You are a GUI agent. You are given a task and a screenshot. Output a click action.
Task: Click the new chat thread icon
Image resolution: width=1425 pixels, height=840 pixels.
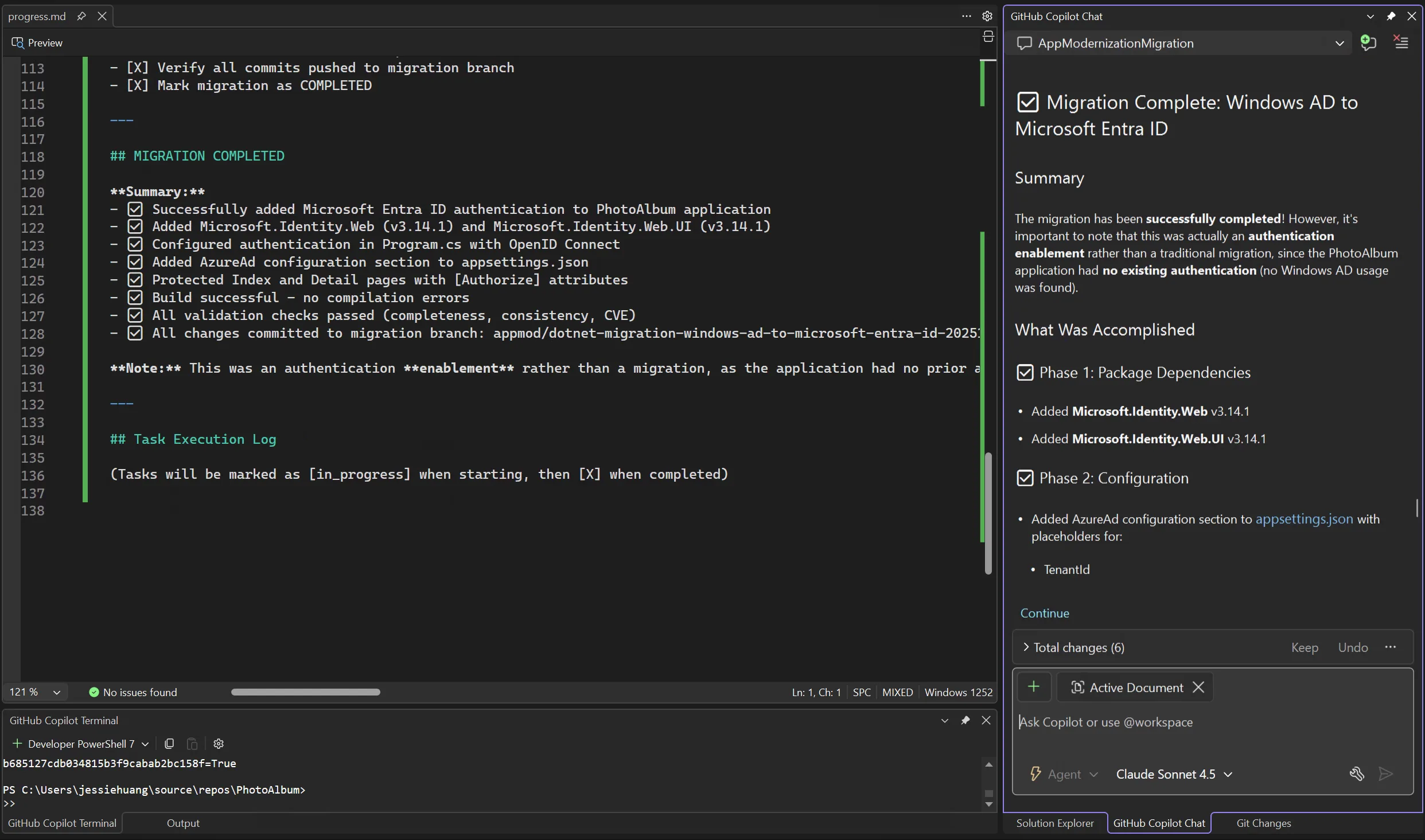click(x=1368, y=43)
